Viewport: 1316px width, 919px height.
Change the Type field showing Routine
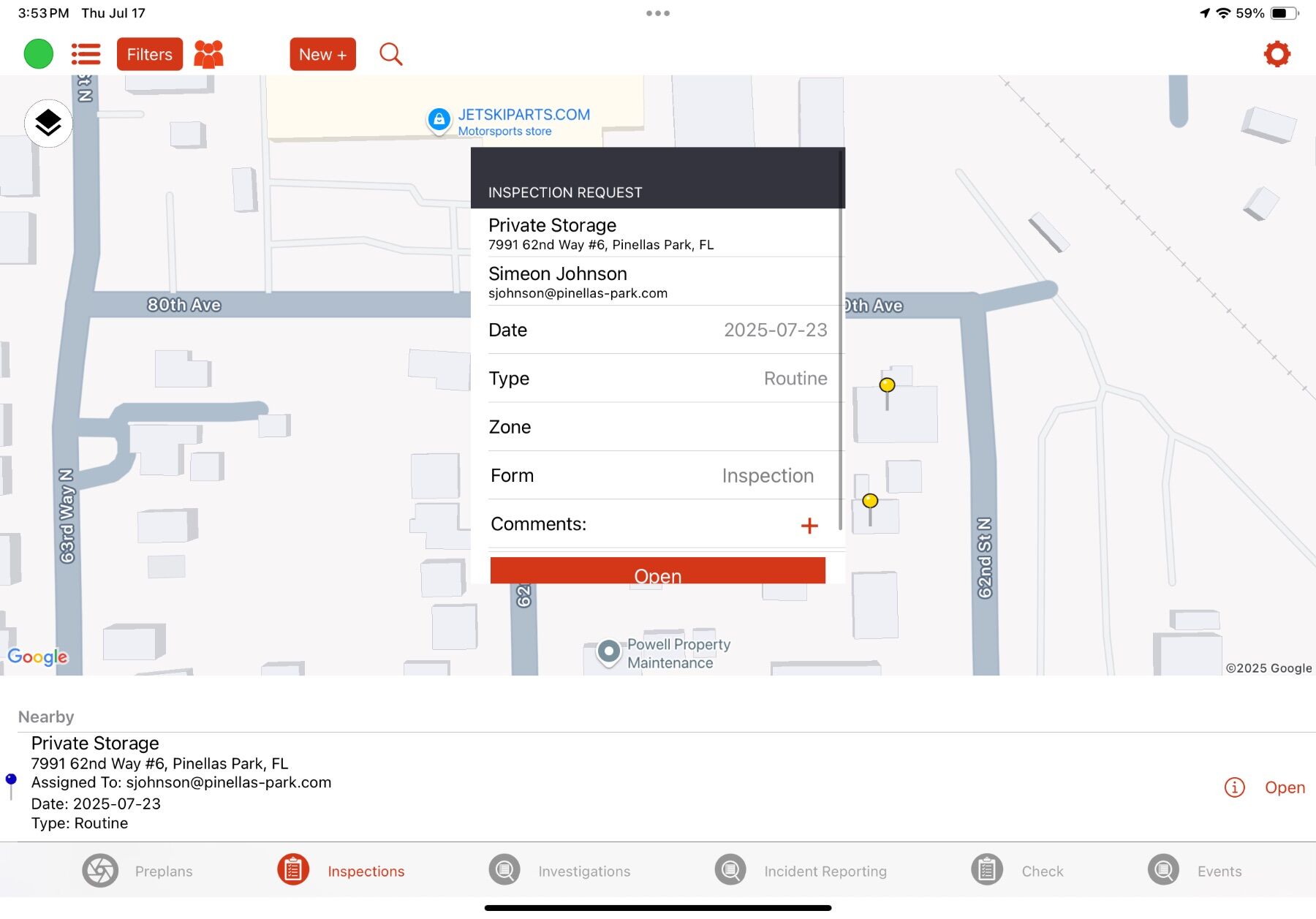click(x=658, y=379)
